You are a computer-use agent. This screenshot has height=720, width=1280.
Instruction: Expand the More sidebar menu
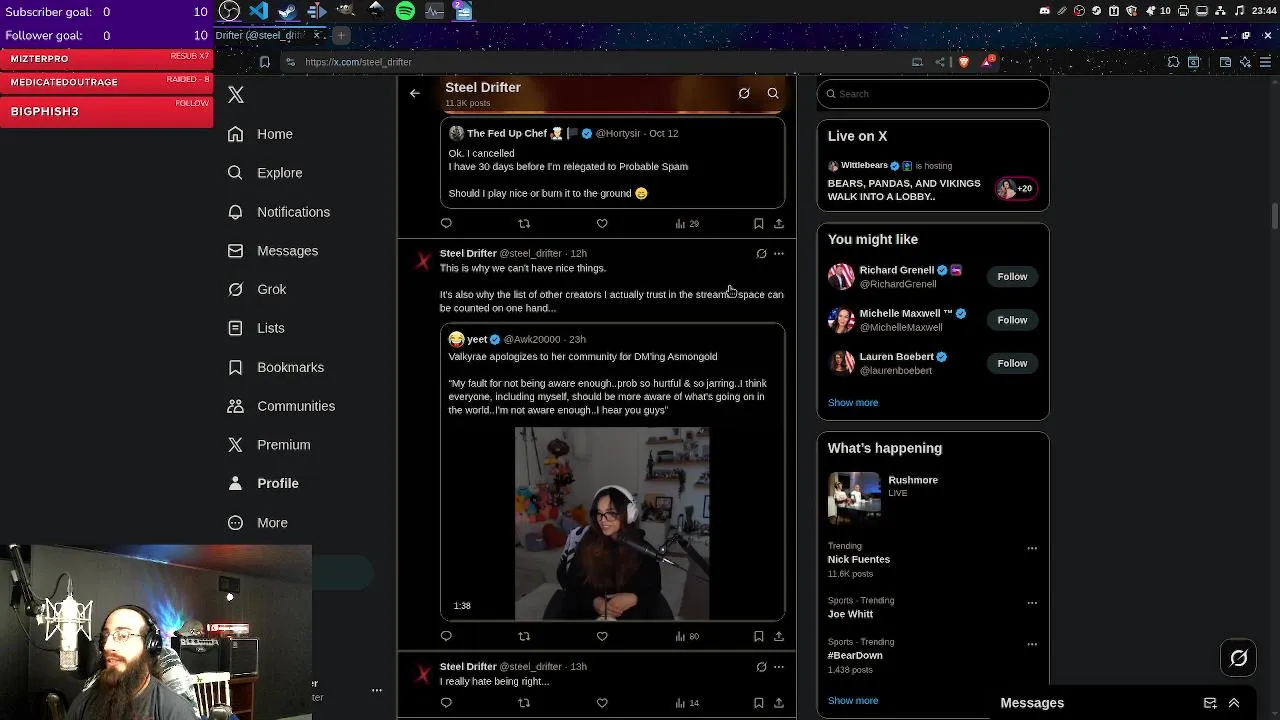tap(258, 523)
